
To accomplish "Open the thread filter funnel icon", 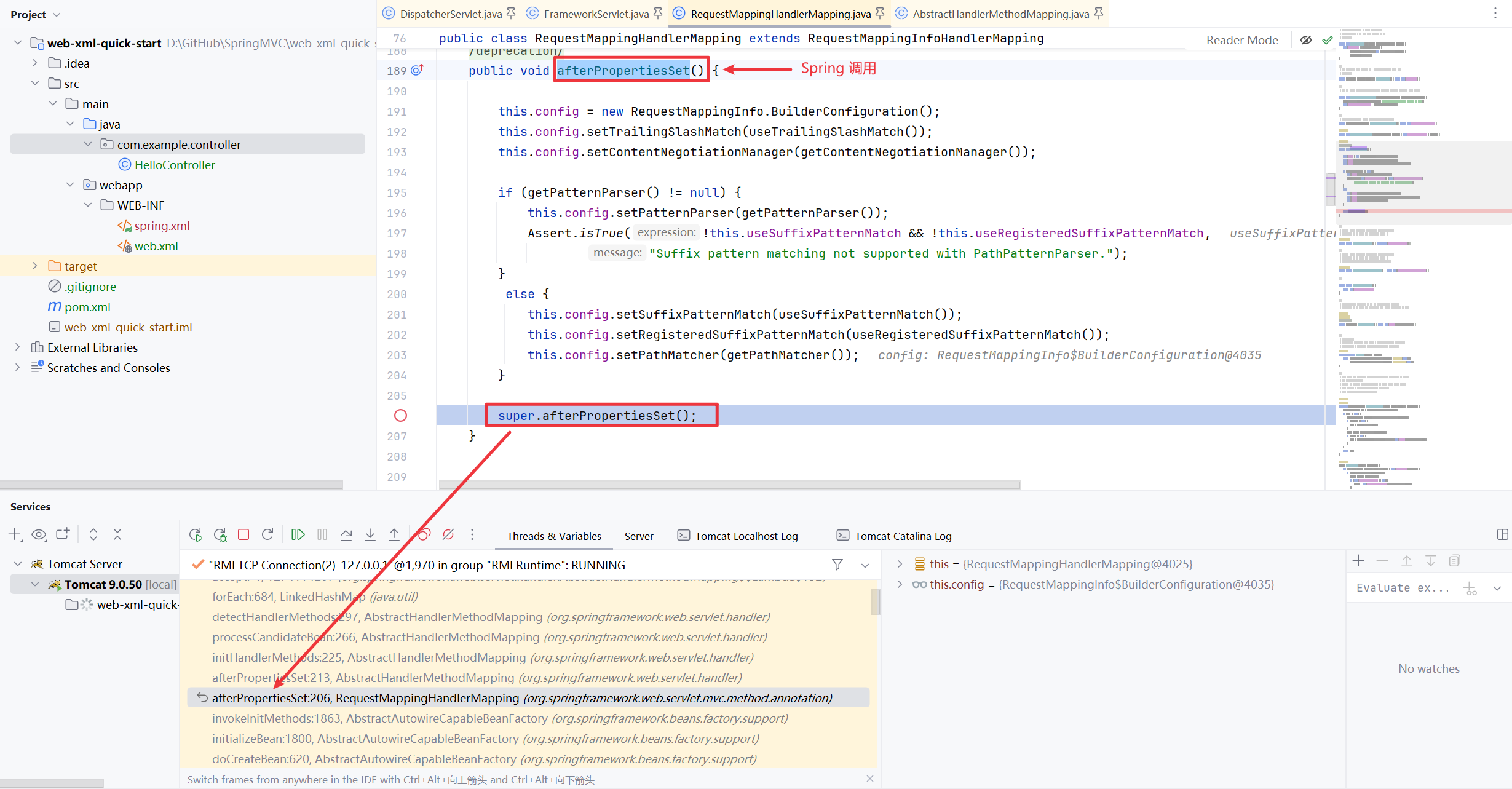I will click(x=837, y=565).
